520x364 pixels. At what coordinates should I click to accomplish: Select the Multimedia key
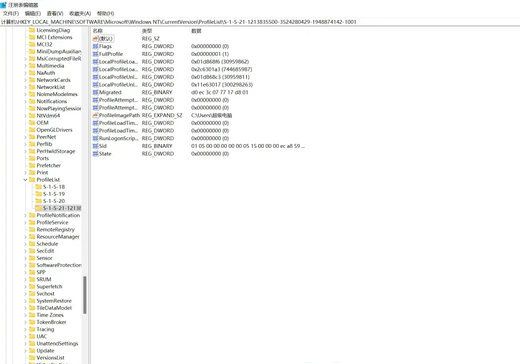[50, 66]
